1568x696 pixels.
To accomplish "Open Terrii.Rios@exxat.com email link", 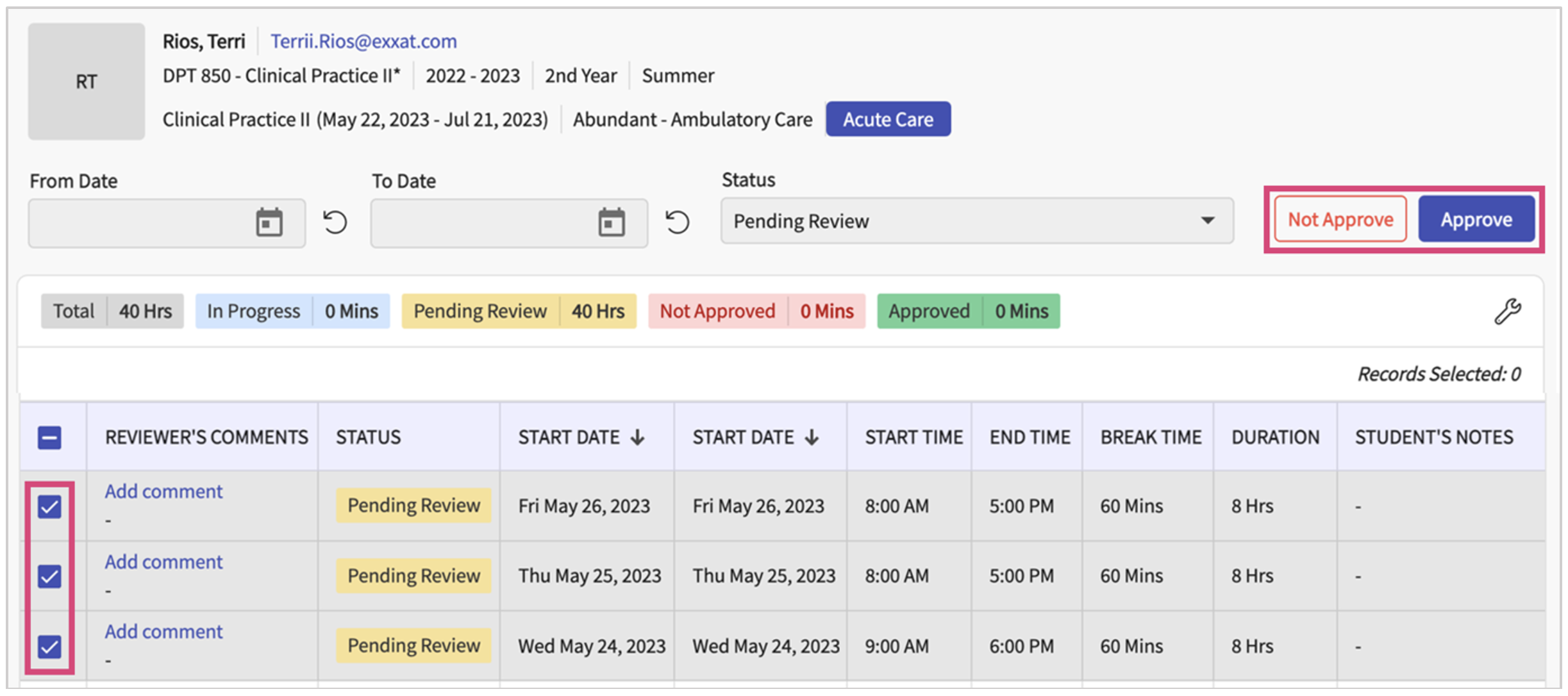I will point(363,42).
